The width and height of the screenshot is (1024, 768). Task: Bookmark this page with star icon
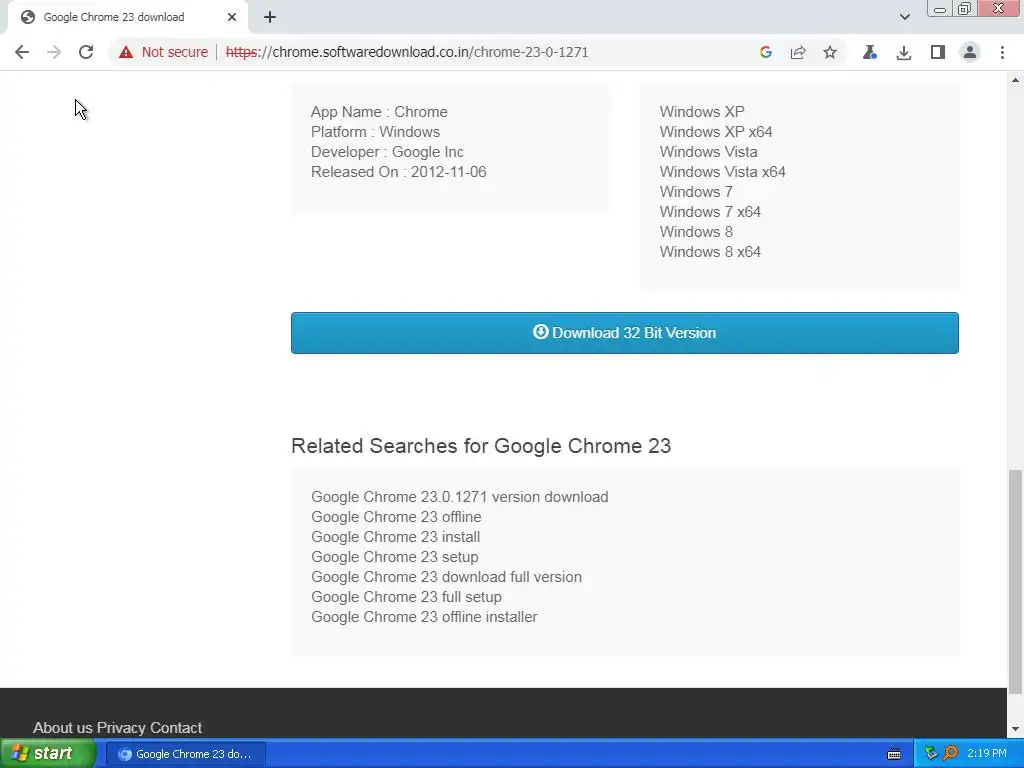(829, 52)
